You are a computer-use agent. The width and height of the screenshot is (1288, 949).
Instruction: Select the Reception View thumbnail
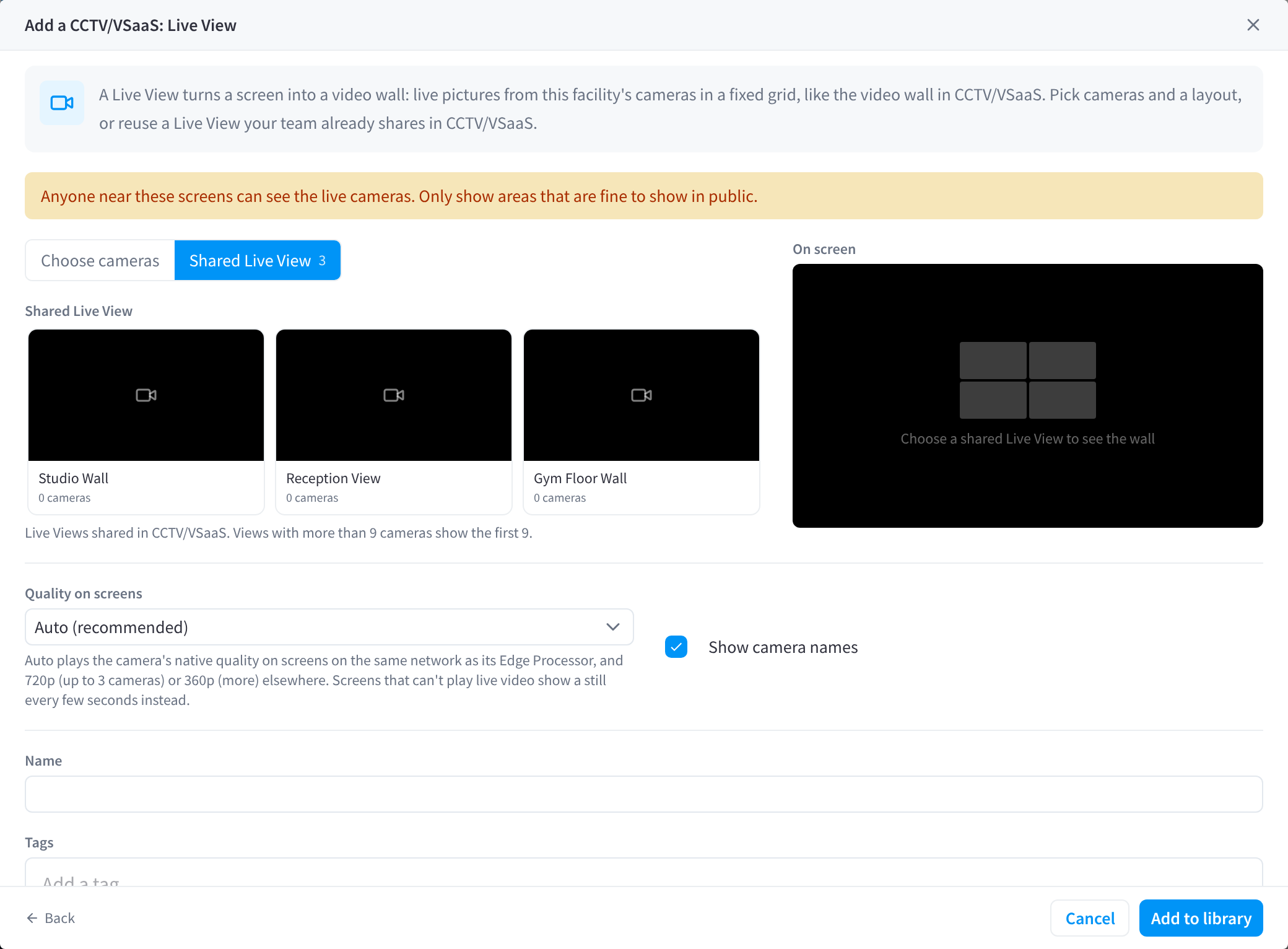394,395
